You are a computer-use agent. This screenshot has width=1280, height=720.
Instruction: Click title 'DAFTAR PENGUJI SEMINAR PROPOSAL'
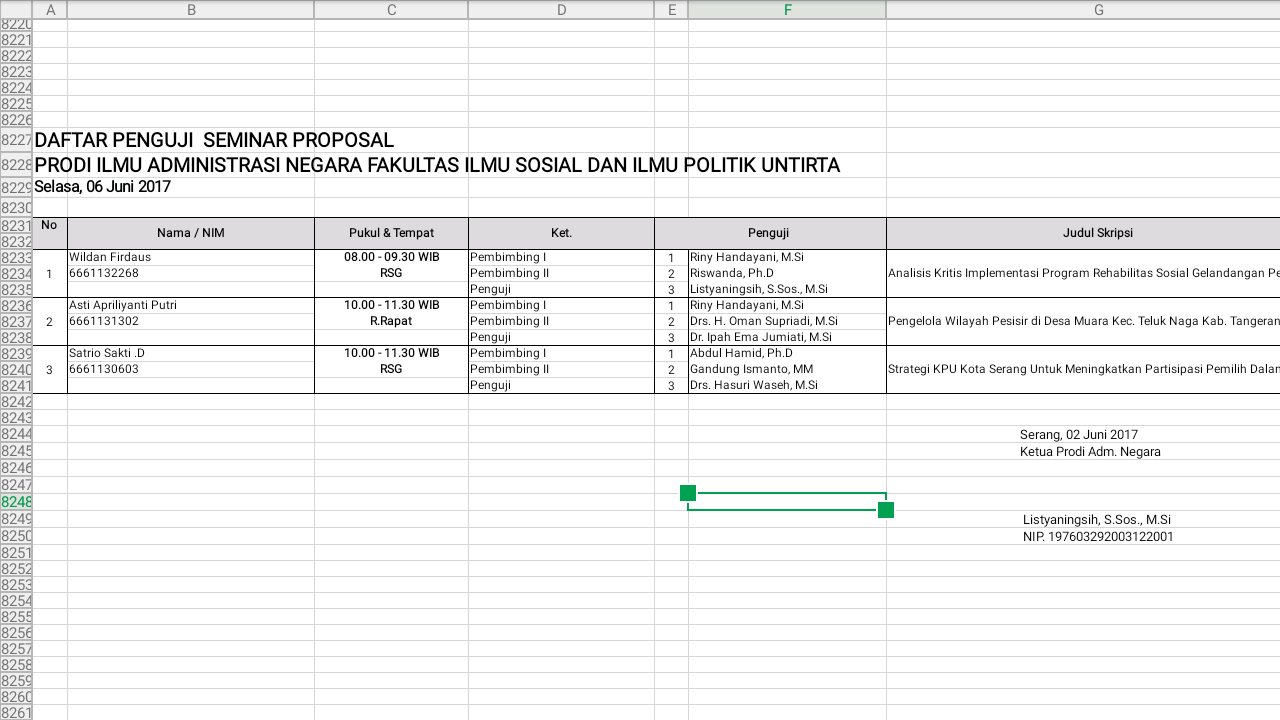214,140
